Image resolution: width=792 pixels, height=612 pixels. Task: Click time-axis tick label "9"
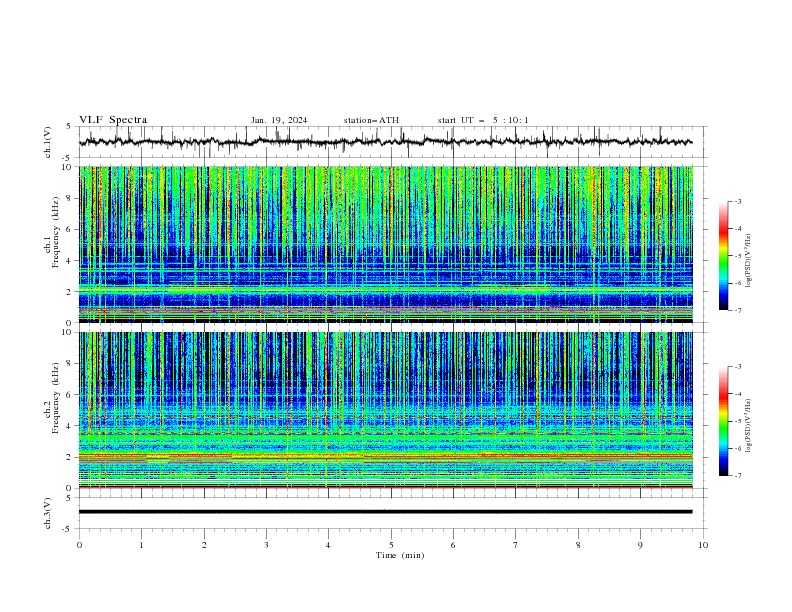tap(640, 545)
